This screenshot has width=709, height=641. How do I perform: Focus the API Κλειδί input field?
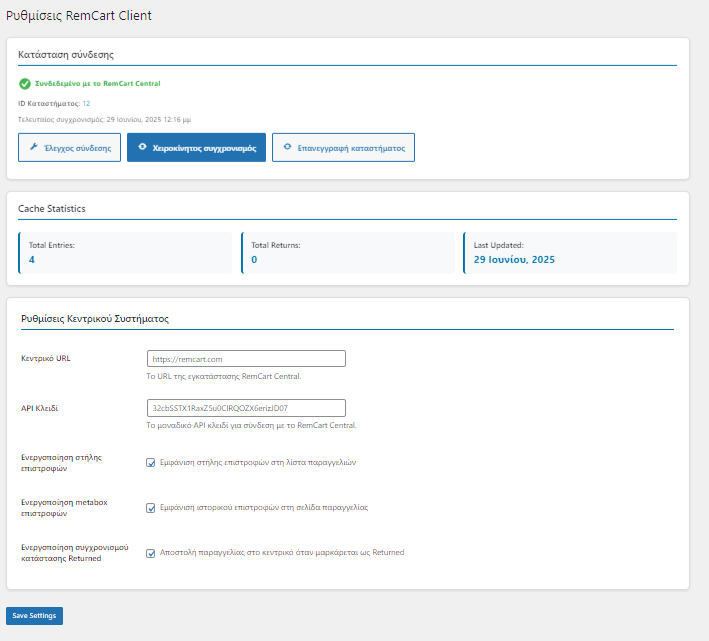click(x=246, y=408)
